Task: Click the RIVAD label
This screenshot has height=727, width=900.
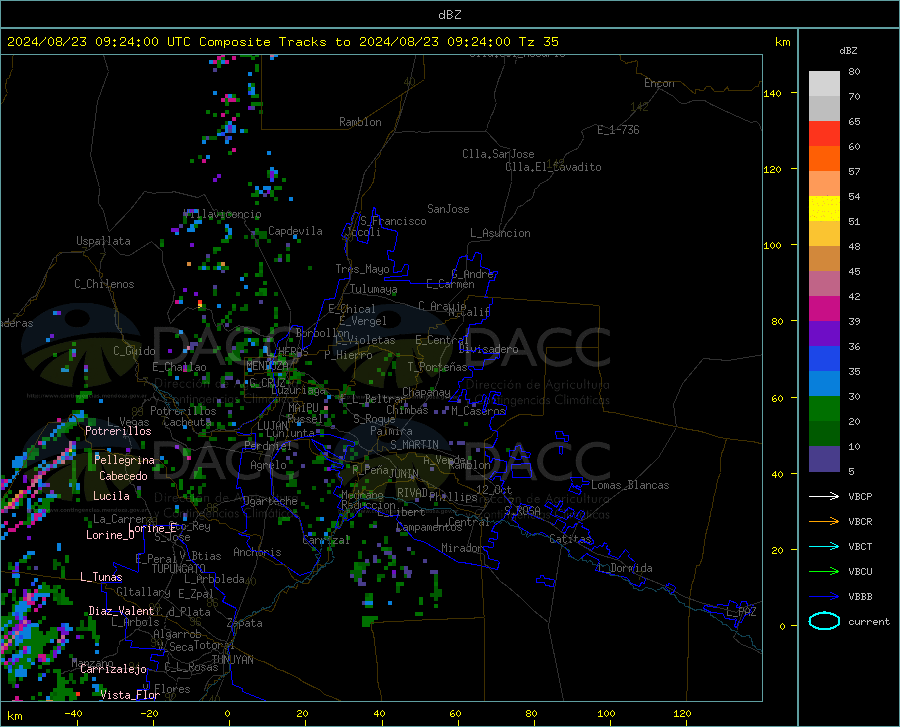Action: [412, 493]
